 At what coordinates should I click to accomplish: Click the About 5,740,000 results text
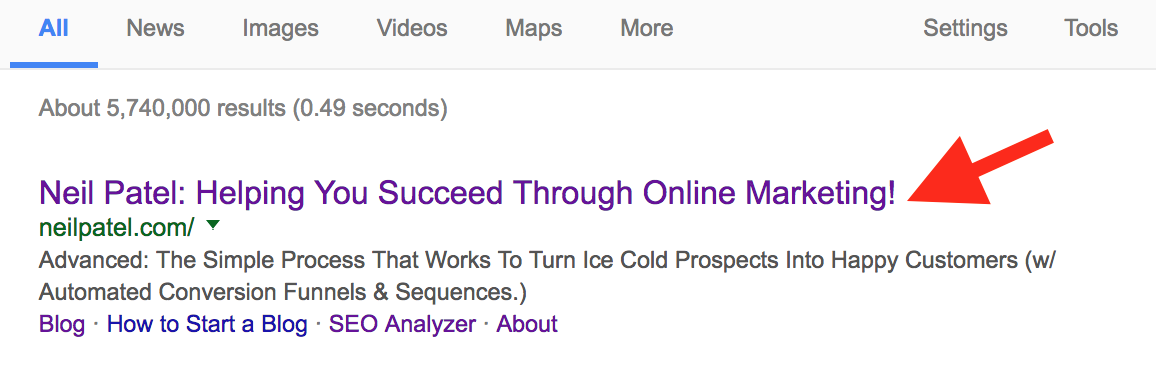click(243, 109)
